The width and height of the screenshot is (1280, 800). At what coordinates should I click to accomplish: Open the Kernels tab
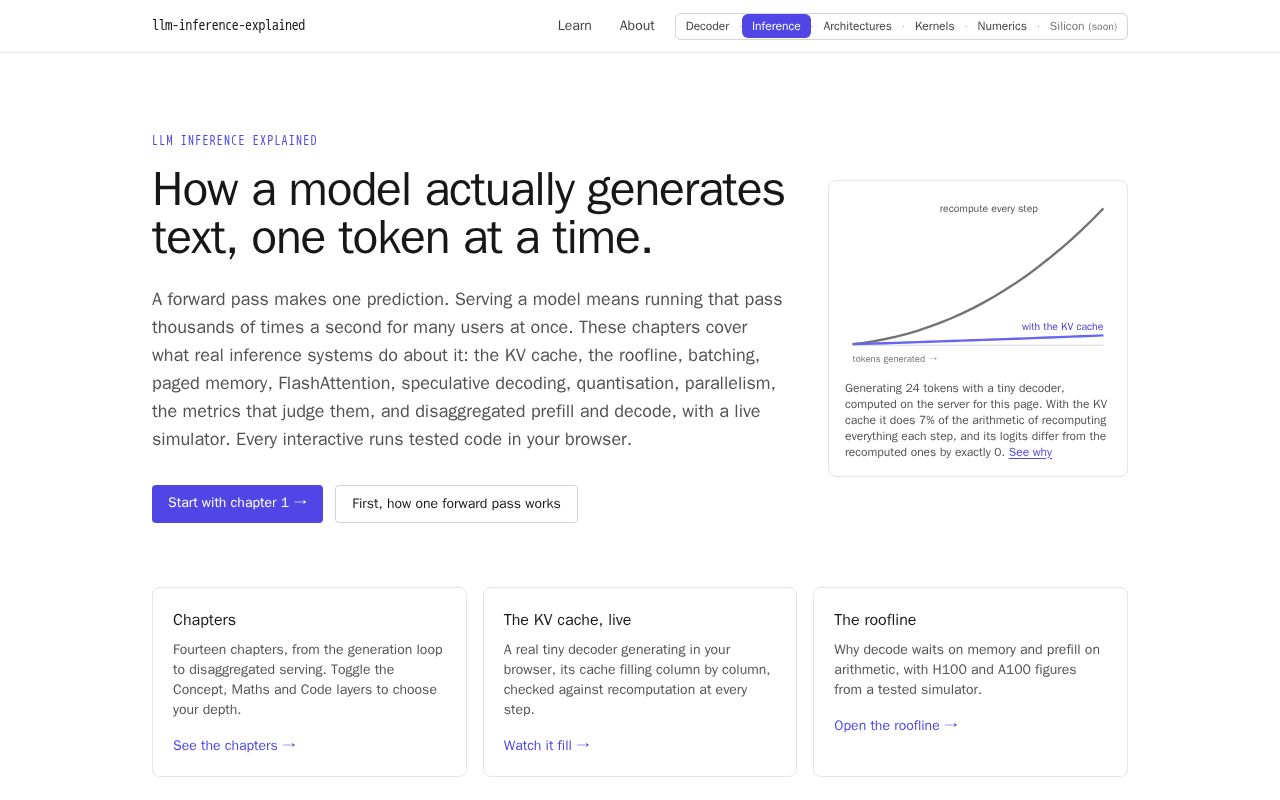coord(934,26)
